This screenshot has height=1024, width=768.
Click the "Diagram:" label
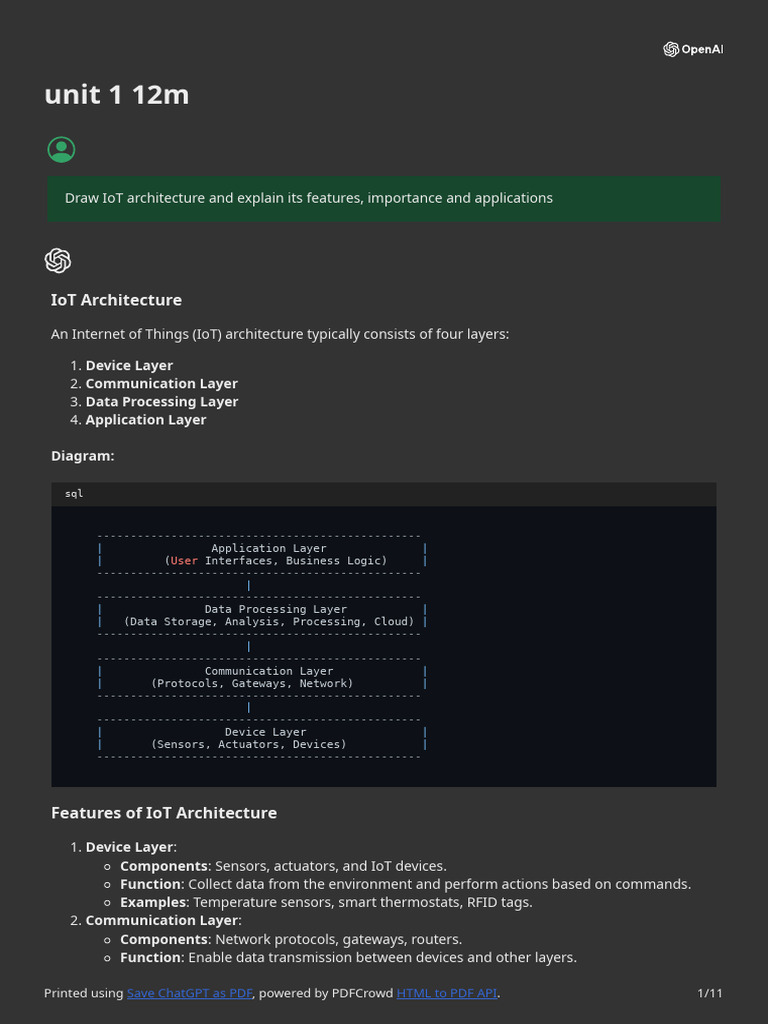(83, 456)
